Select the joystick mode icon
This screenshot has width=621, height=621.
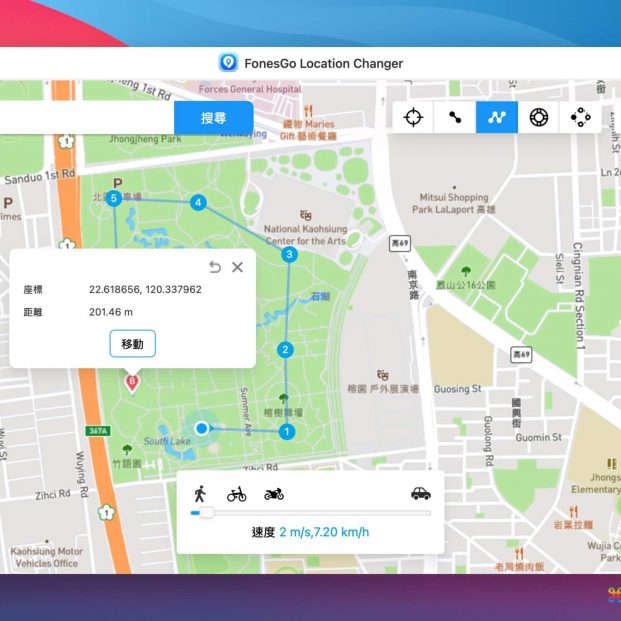(581, 117)
